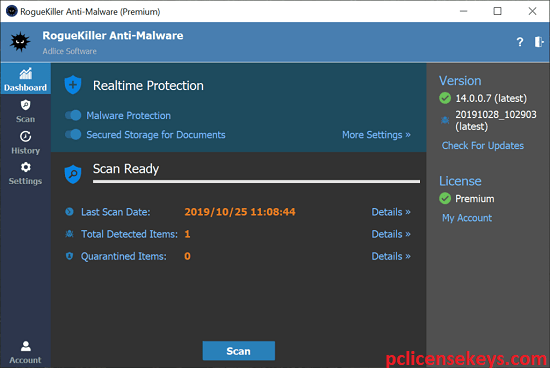The height and width of the screenshot is (368, 550).
Task: Click the green check next to version 14.0.0.7
Action: pyautogui.click(x=445, y=98)
